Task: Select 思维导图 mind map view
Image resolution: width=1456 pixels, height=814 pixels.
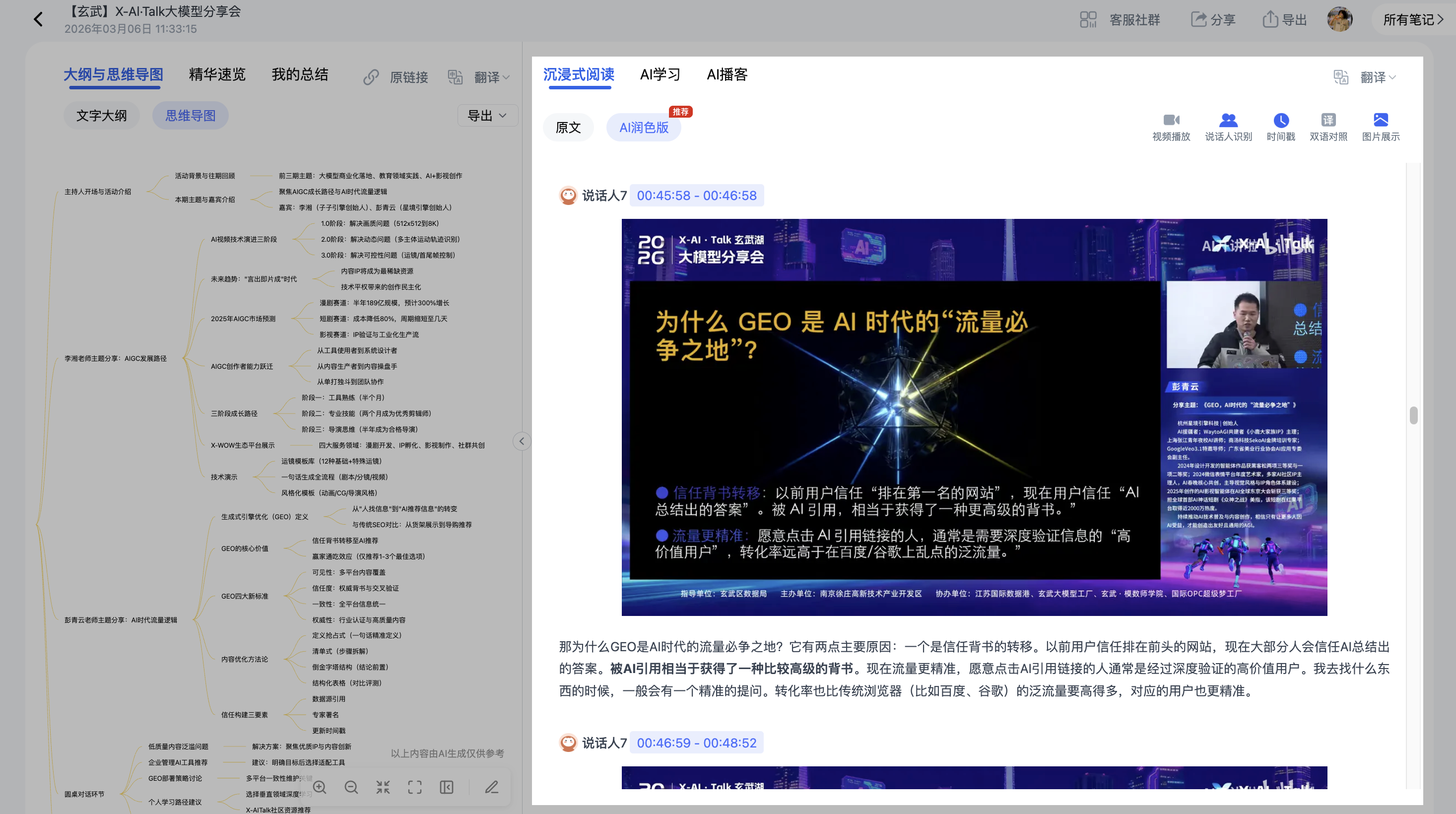Action: 191,116
